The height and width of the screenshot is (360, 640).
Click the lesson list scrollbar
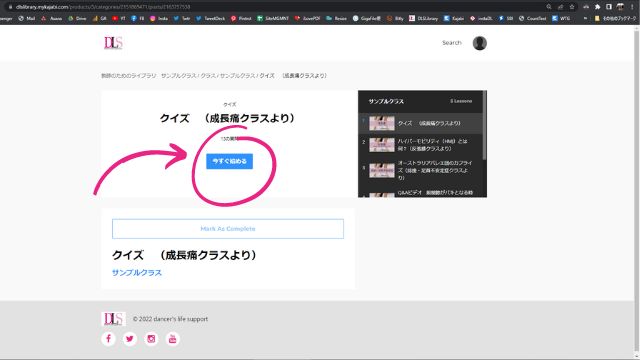point(485,125)
